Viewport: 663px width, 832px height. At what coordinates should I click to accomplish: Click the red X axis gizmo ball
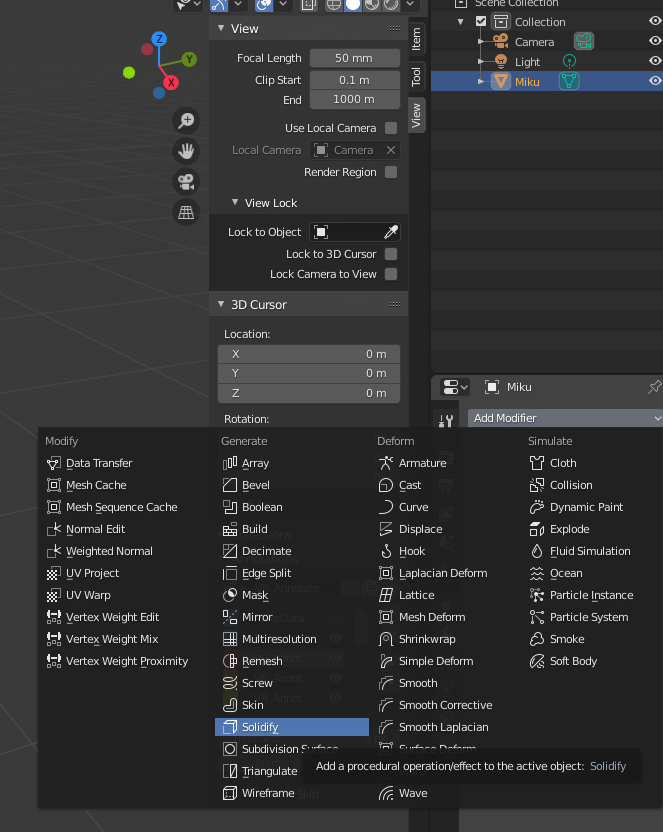171,83
